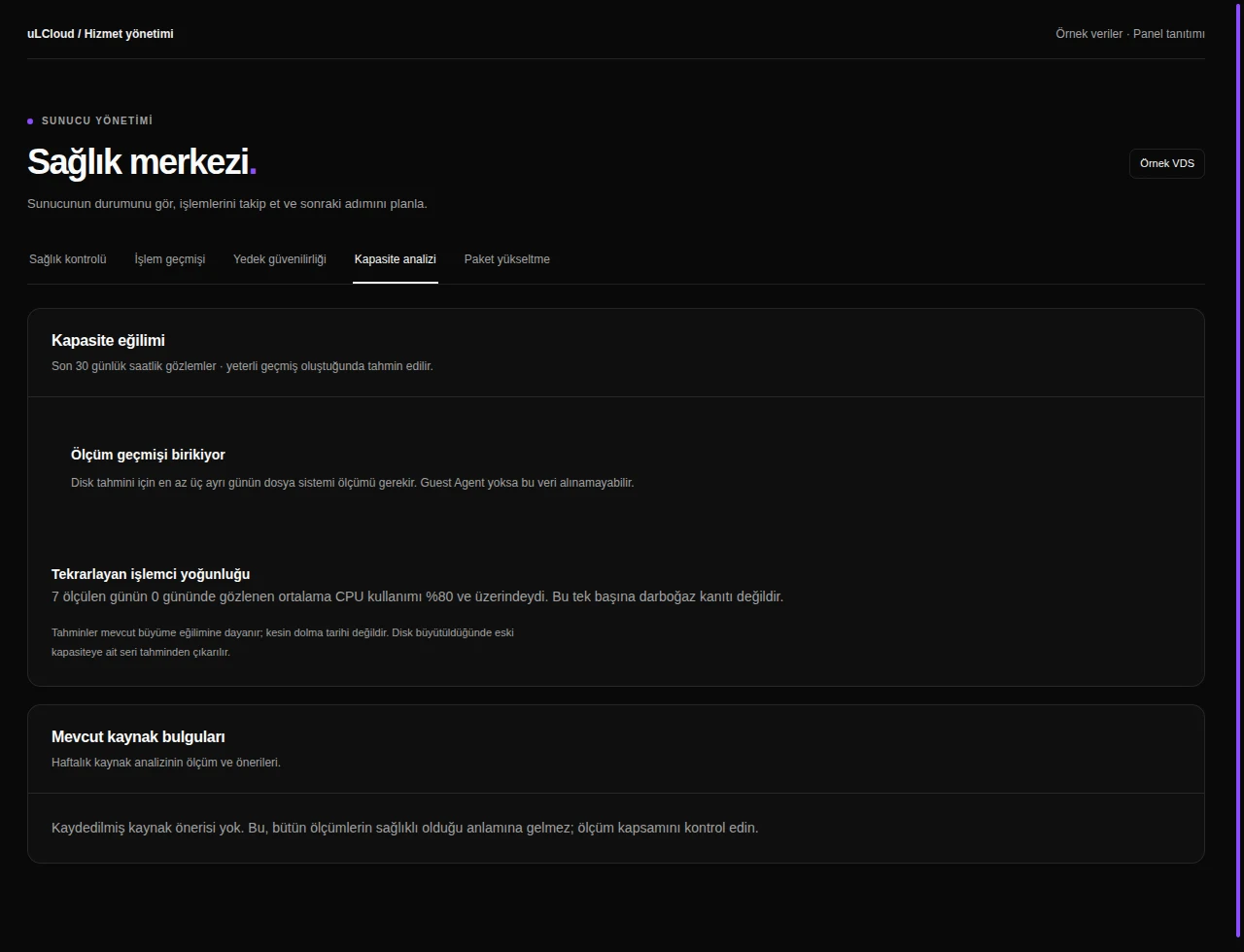Select the SUNUCU YÖNETİMİ label
Image resolution: width=1244 pixels, height=952 pixels.
97,121
